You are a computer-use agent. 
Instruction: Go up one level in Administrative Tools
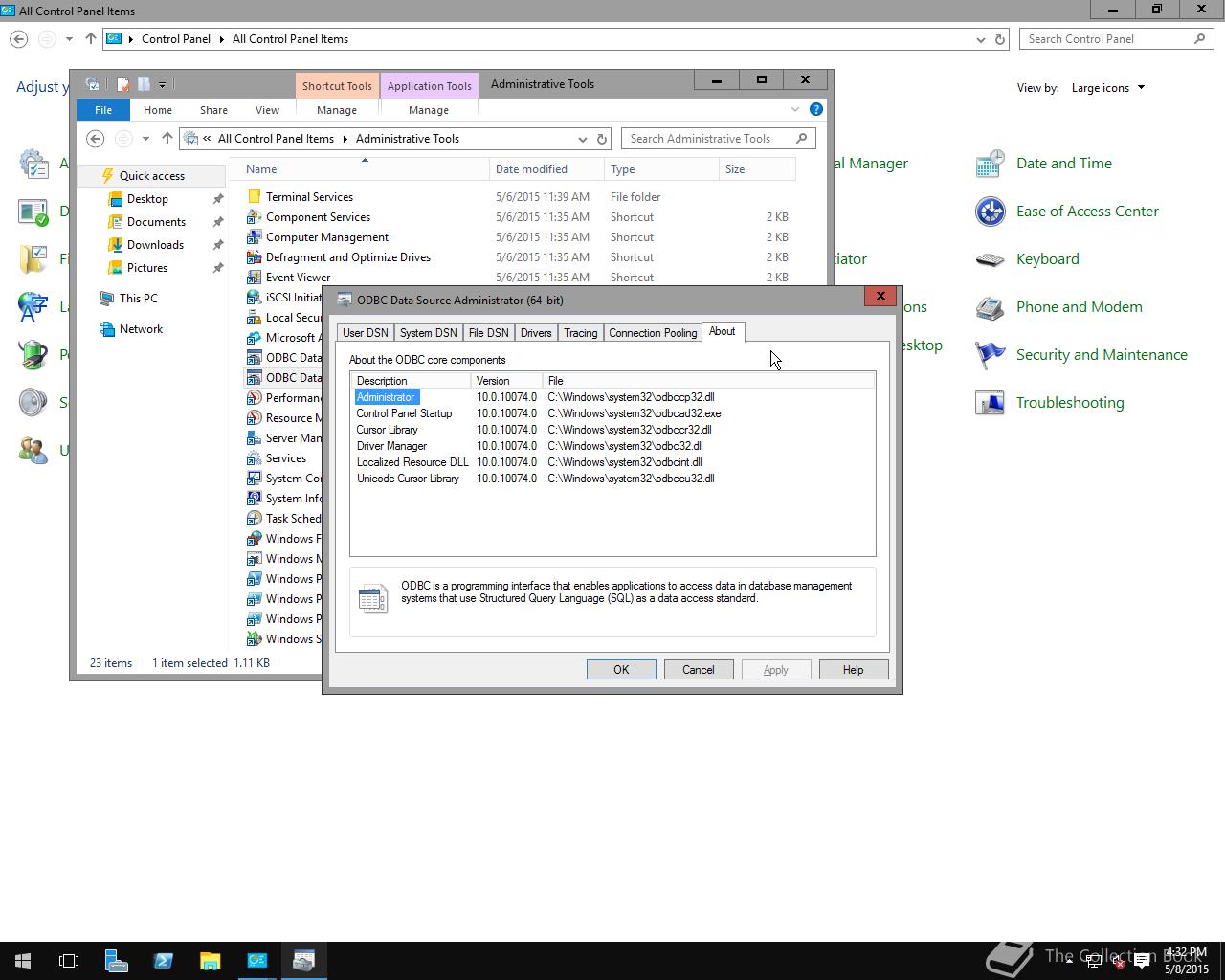coord(167,139)
